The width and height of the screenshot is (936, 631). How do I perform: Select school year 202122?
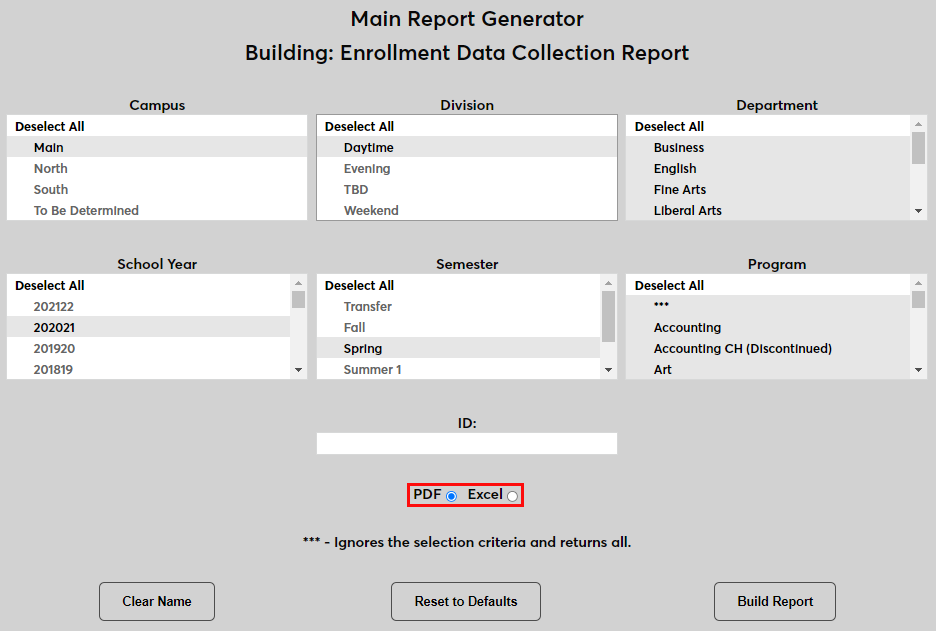(x=149, y=306)
